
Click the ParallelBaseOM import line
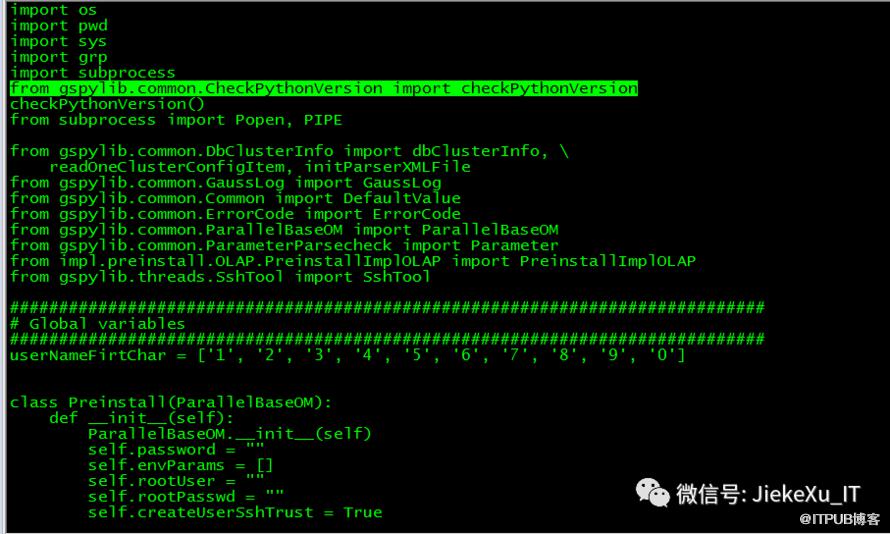pyautogui.click(x=284, y=229)
